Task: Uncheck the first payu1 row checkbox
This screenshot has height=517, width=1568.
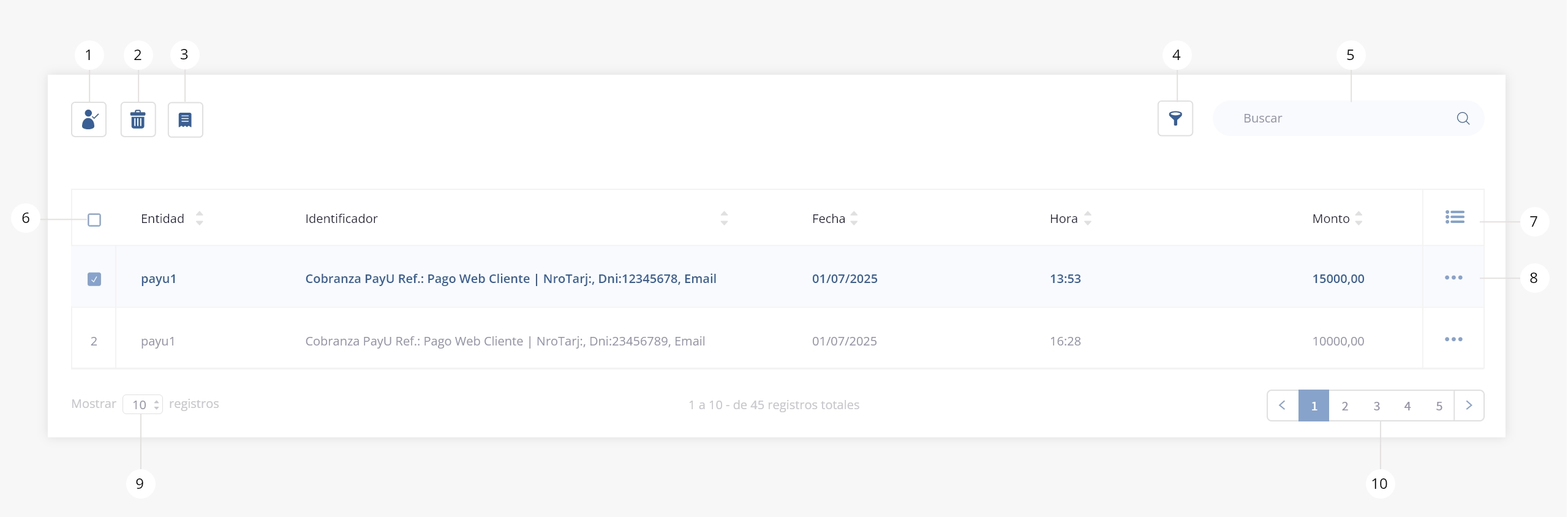Action: click(94, 279)
